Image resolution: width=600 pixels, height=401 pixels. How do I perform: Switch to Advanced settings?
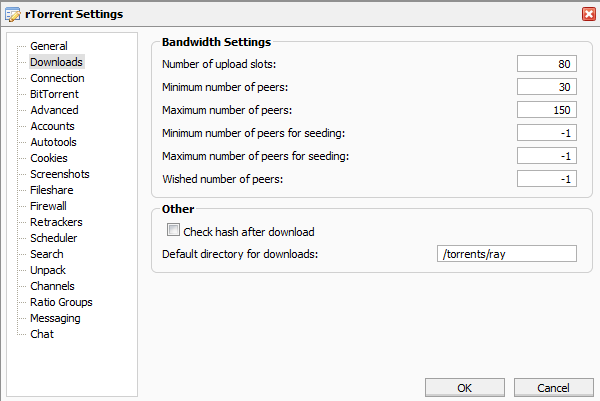pos(54,110)
